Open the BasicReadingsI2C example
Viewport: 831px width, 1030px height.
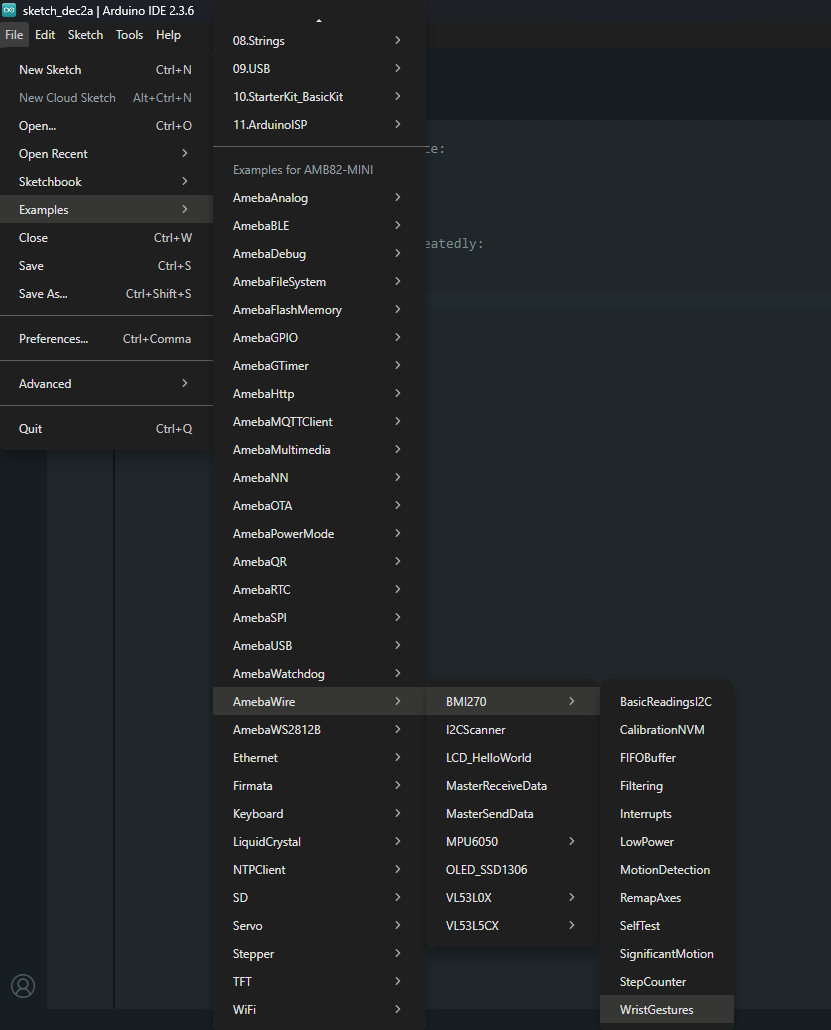[665, 702]
